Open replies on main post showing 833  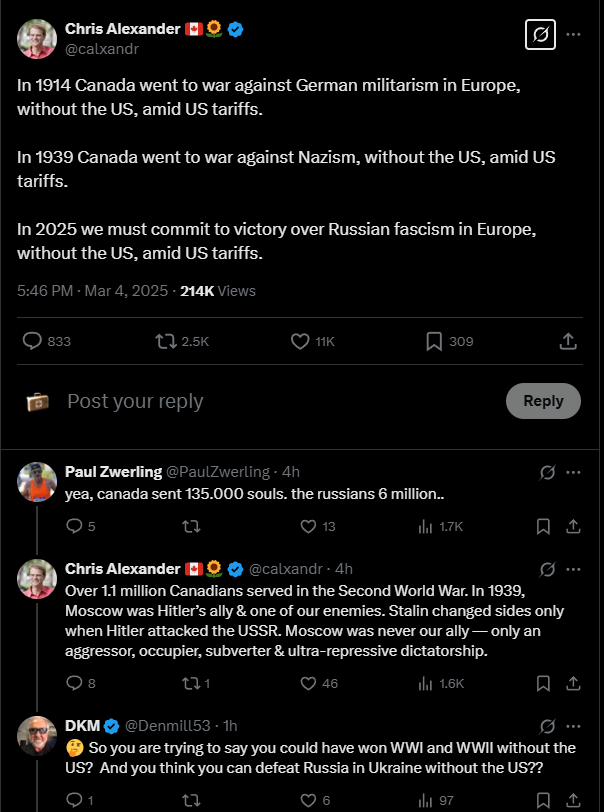47,341
